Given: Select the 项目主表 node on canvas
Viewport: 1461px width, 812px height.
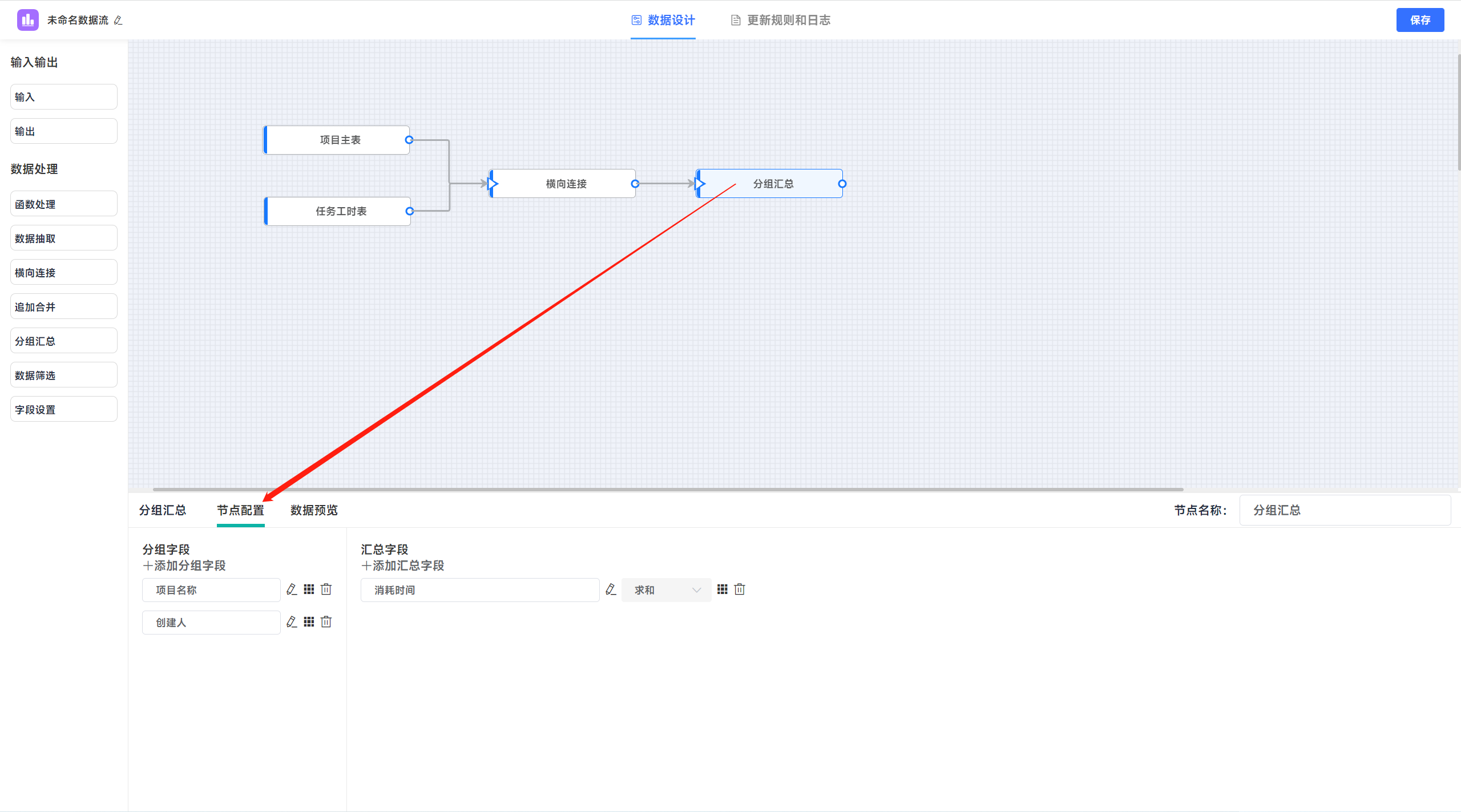Looking at the screenshot, I should click(x=337, y=140).
